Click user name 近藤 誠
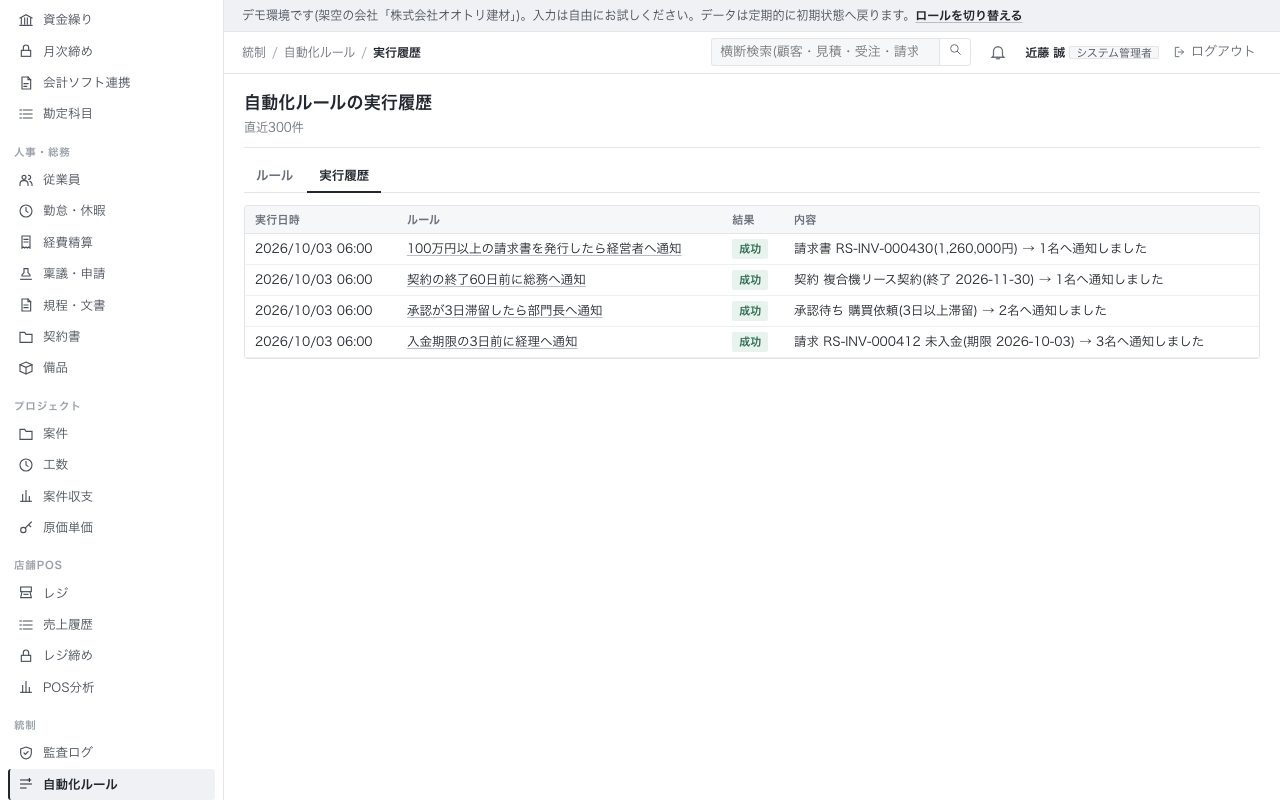The width and height of the screenshot is (1280, 800). coord(1045,52)
